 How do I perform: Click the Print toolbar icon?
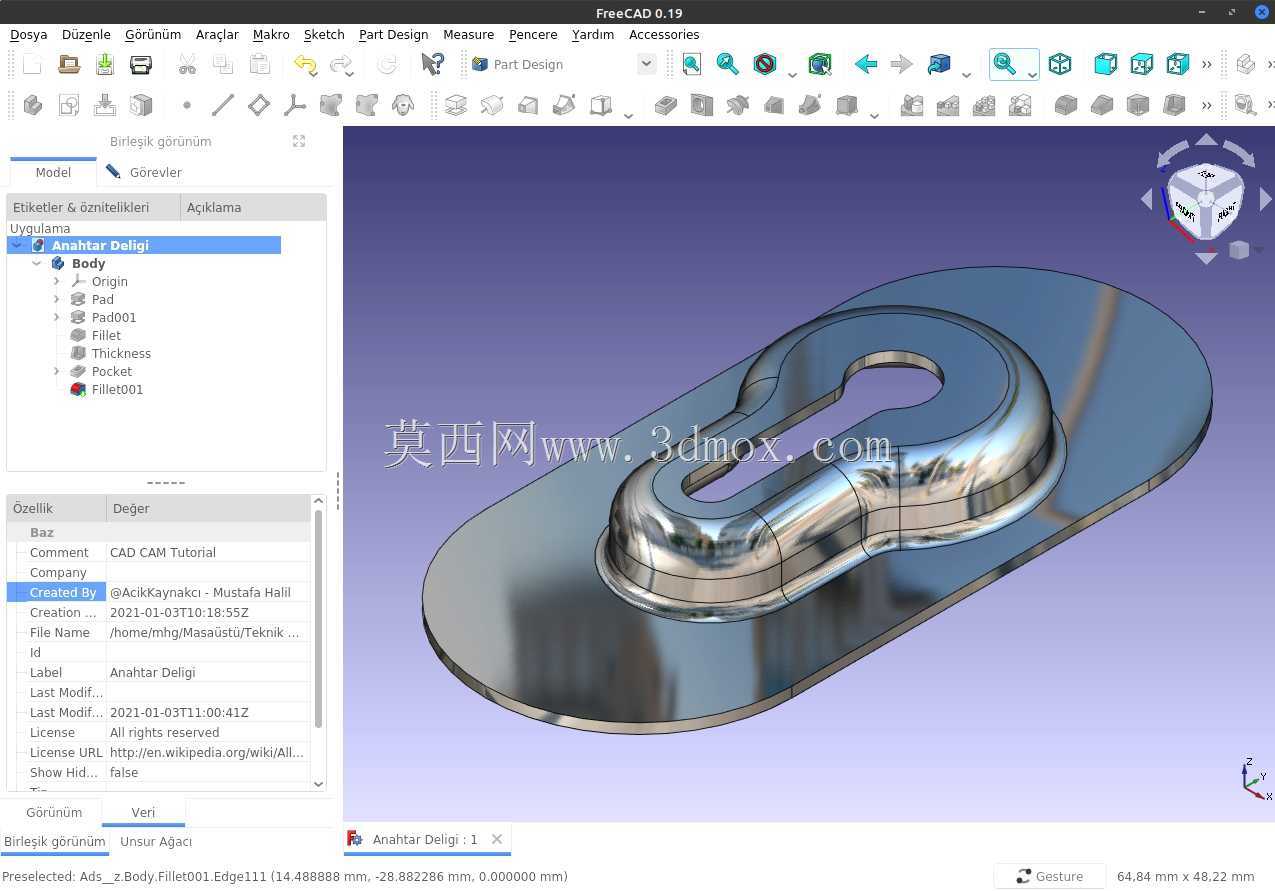pyautogui.click(x=141, y=65)
